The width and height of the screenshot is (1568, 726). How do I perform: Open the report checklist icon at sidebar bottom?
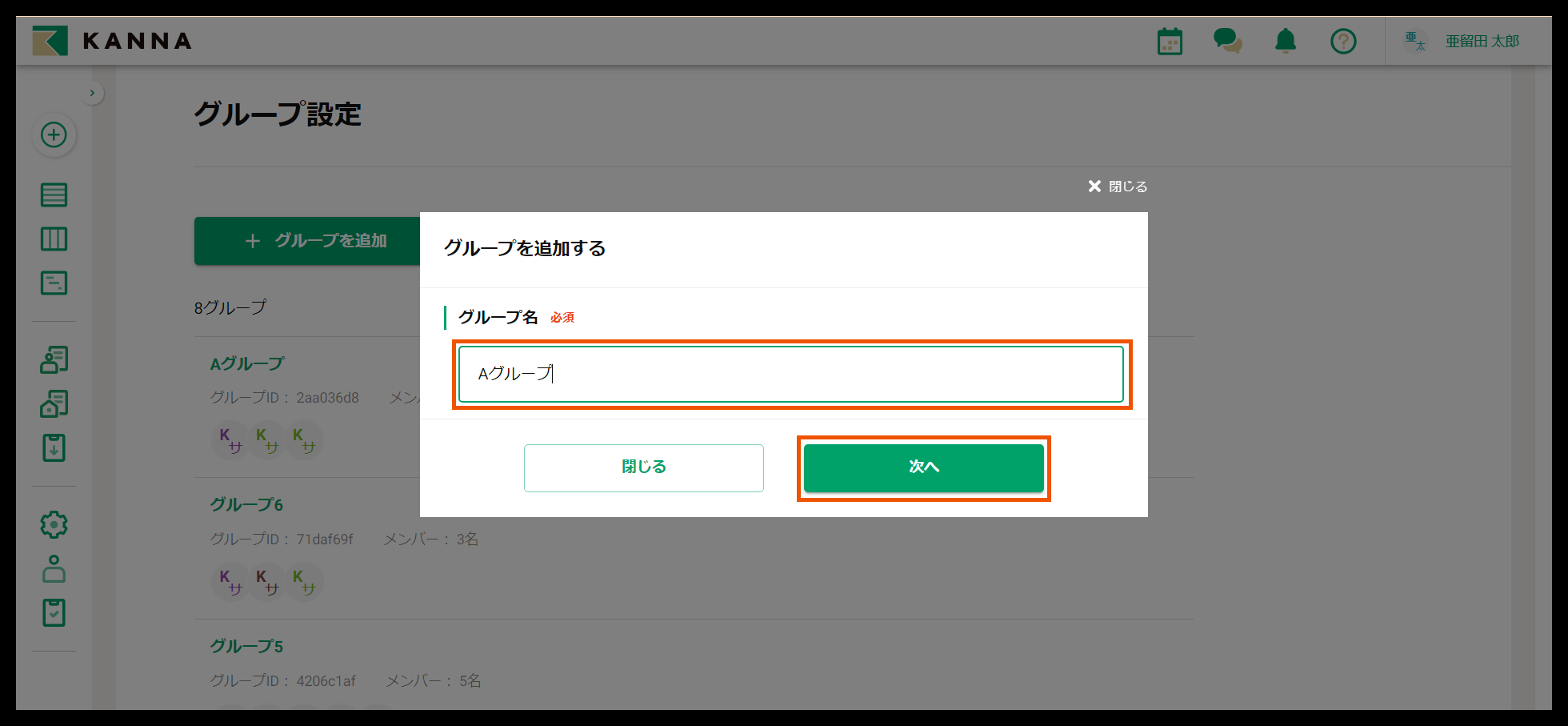click(54, 612)
